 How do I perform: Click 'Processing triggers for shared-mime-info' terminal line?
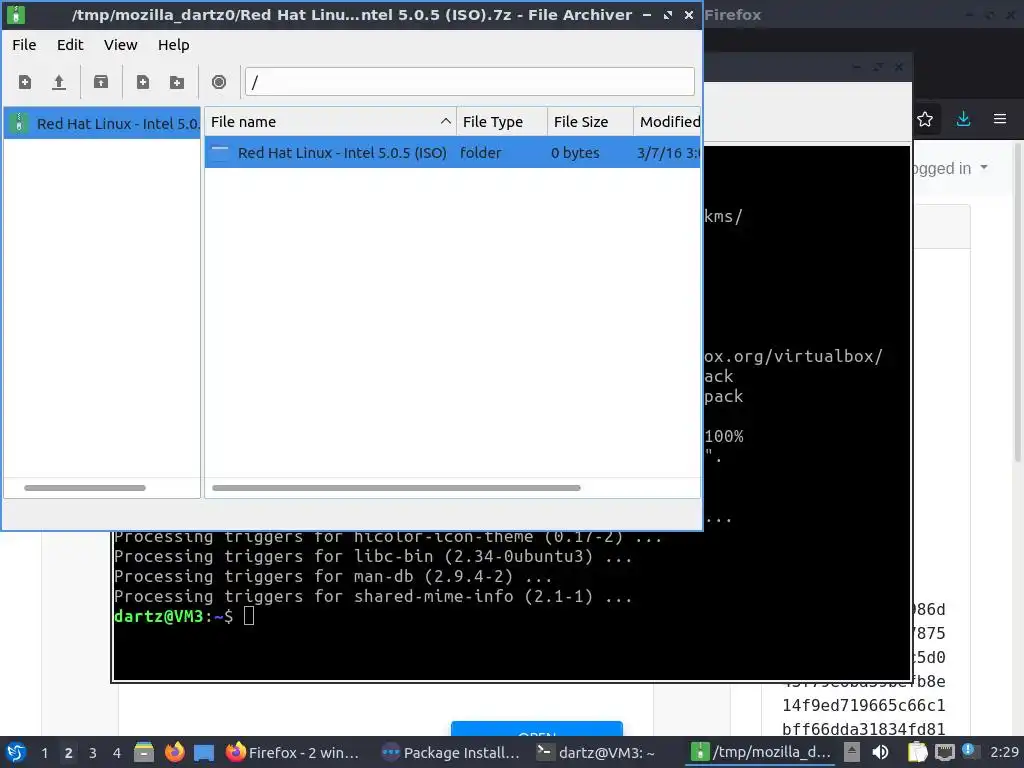click(x=373, y=596)
